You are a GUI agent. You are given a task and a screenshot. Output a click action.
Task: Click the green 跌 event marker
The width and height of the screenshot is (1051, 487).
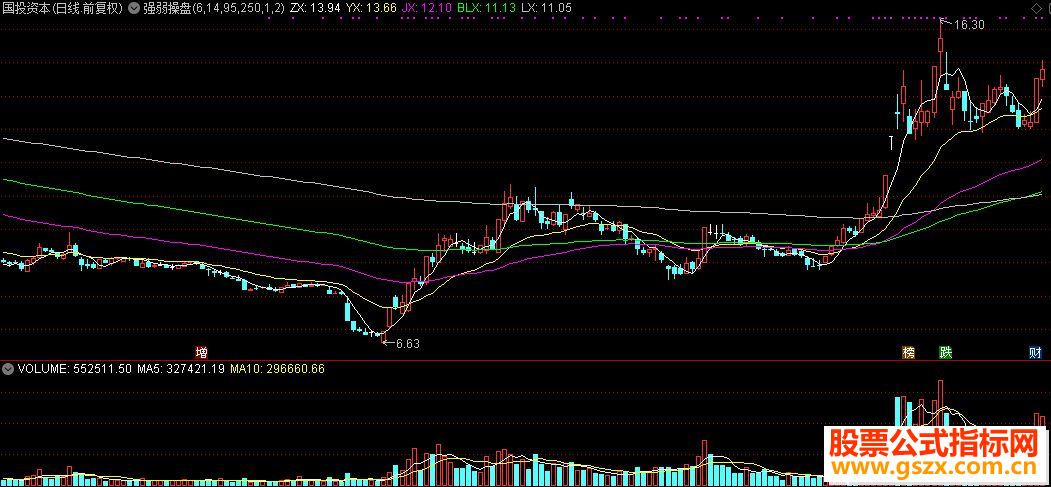pyautogui.click(x=946, y=352)
